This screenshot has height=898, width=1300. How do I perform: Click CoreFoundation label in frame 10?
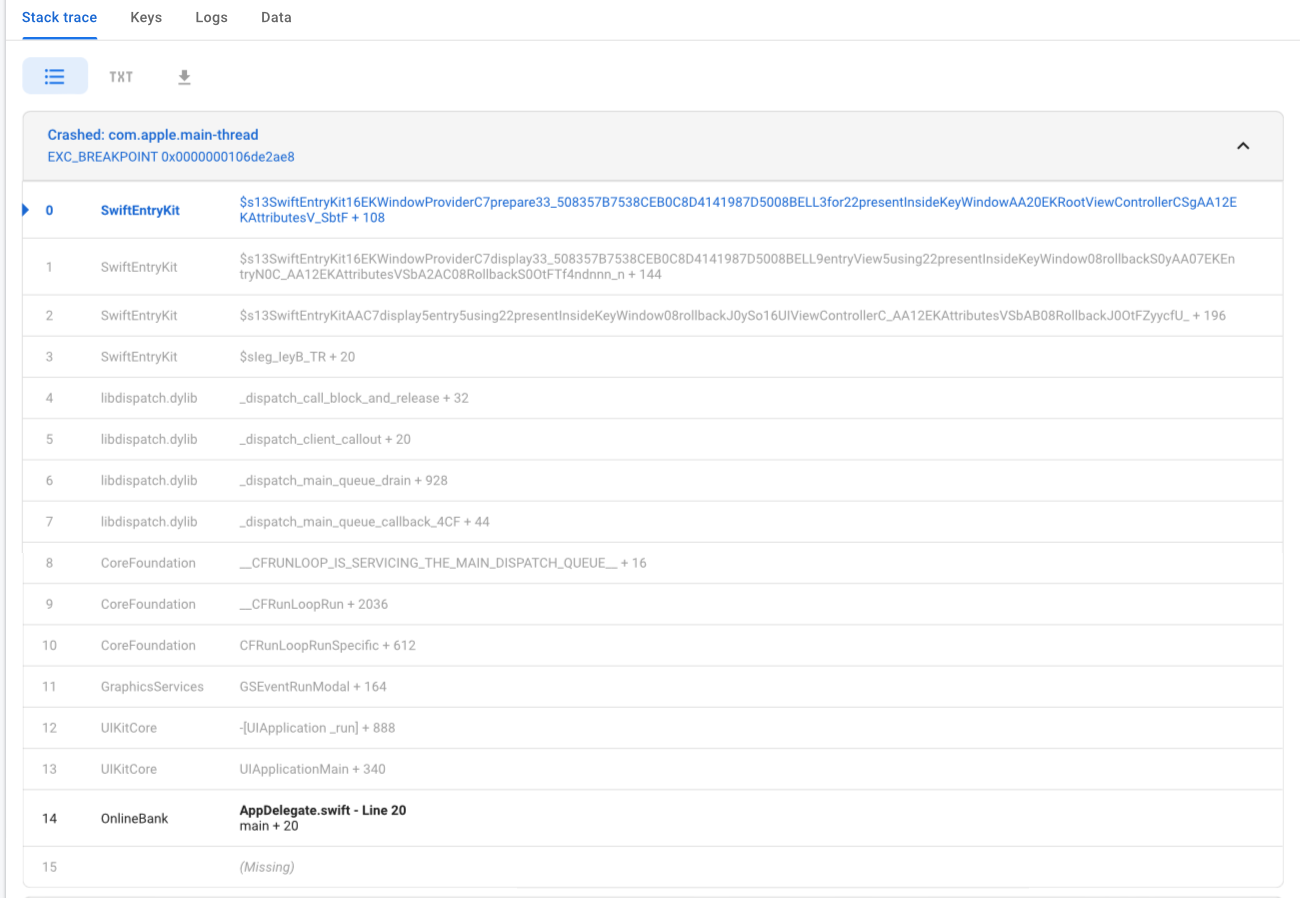coord(148,645)
